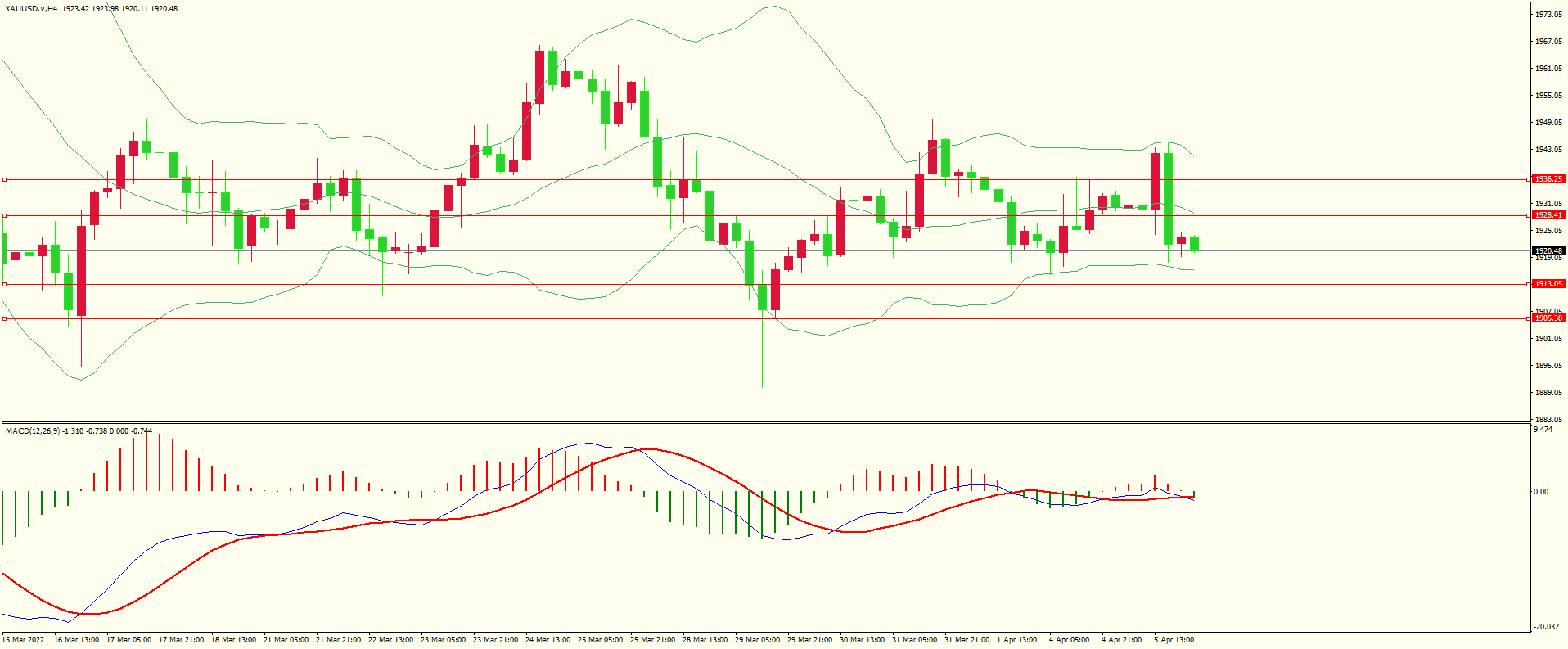Click the last green candle on the chart
The height and width of the screenshot is (649, 1568).
1195,244
